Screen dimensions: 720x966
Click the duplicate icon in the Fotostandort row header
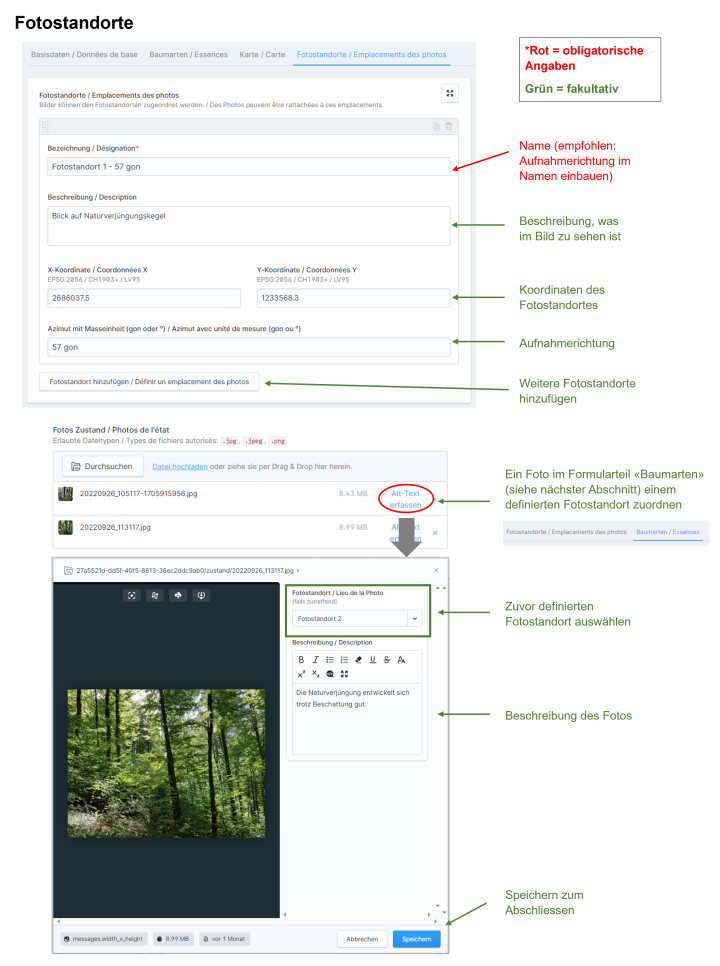pos(436,126)
